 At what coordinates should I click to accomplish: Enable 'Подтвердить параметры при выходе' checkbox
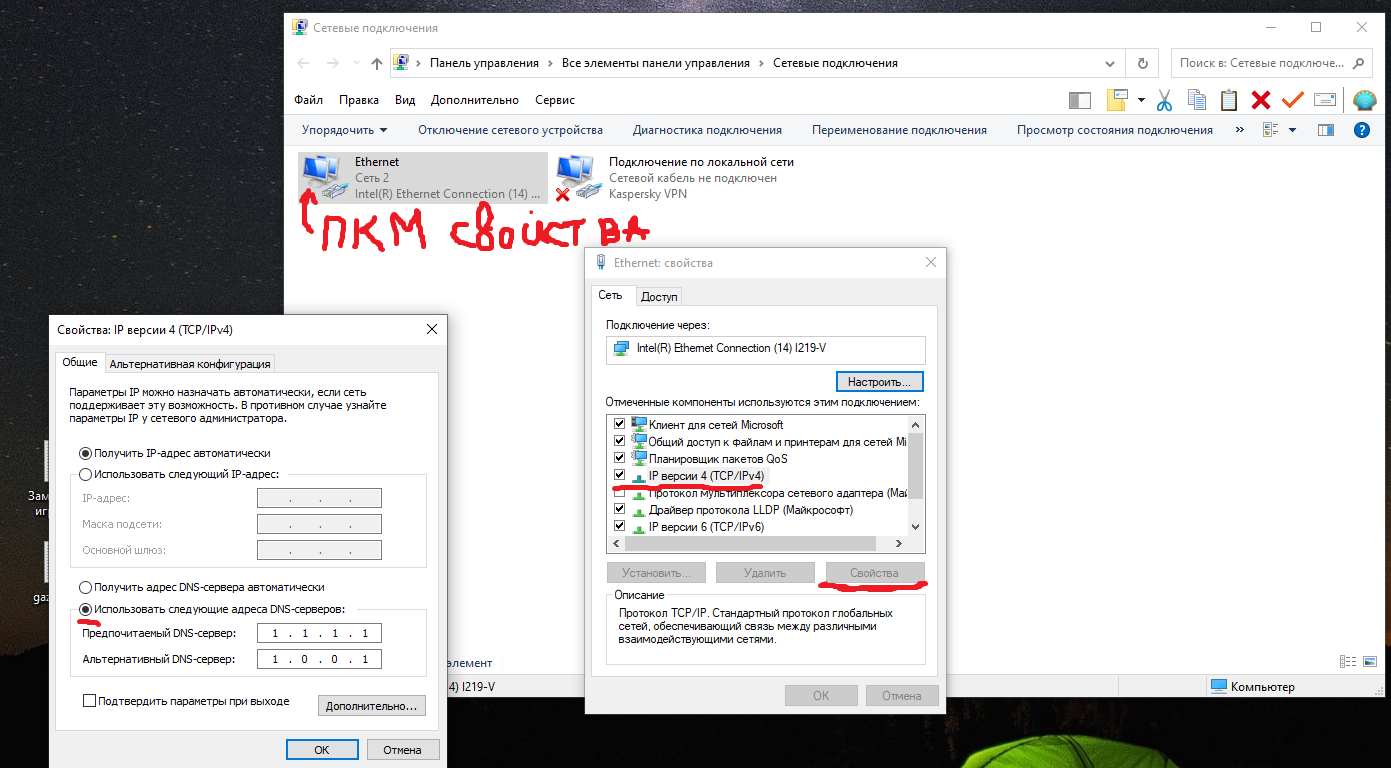pyautogui.click(x=90, y=701)
